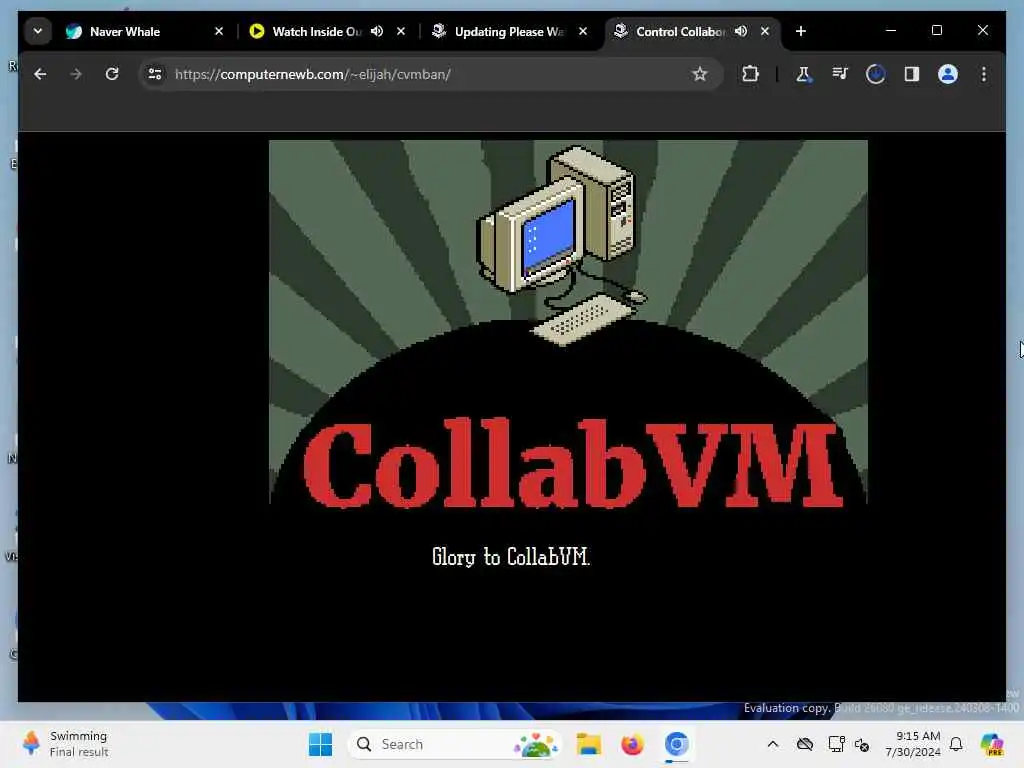1024x768 pixels.
Task: Open clock showing 9:15 AM
Action: (x=912, y=744)
